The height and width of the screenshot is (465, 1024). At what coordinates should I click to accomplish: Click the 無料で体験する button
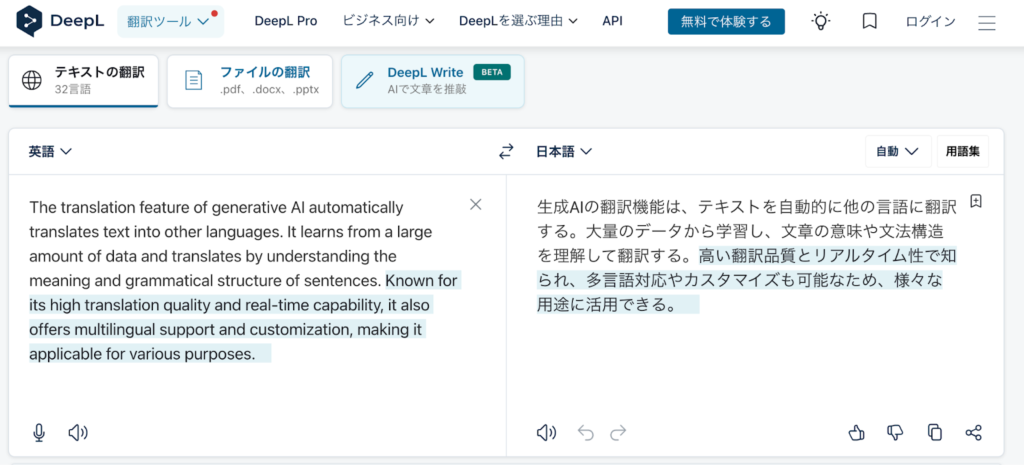point(726,21)
